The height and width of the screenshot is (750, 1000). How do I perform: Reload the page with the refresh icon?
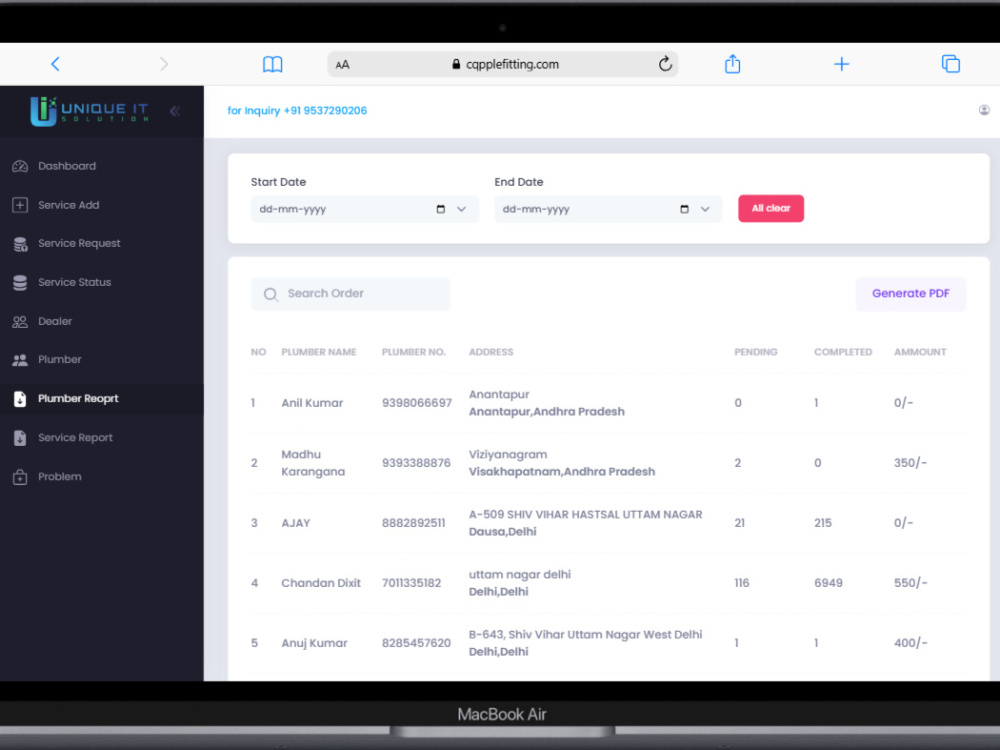coord(665,64)
